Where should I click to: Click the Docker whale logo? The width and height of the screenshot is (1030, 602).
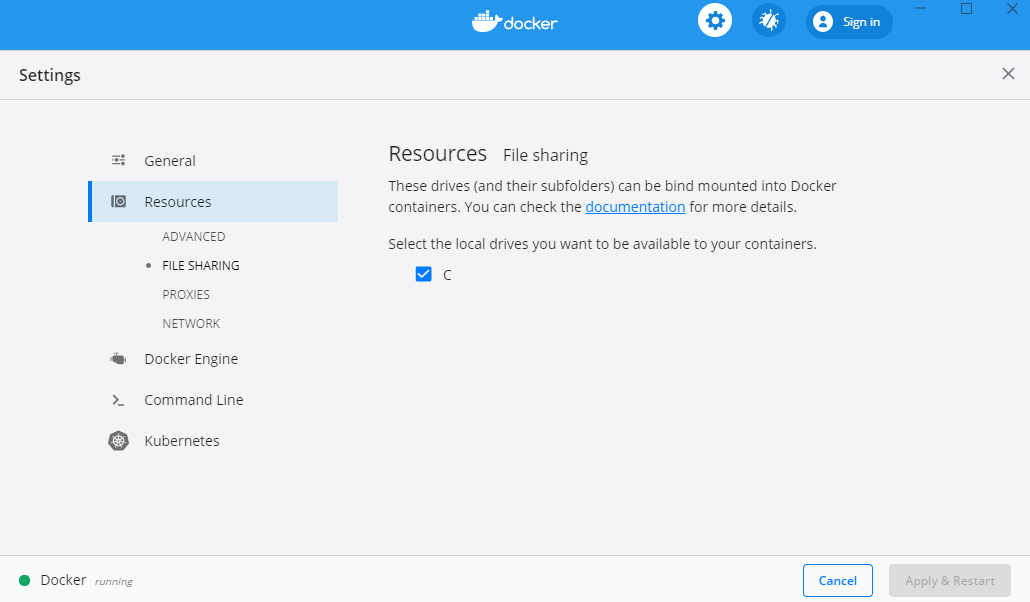click(487, 22)
